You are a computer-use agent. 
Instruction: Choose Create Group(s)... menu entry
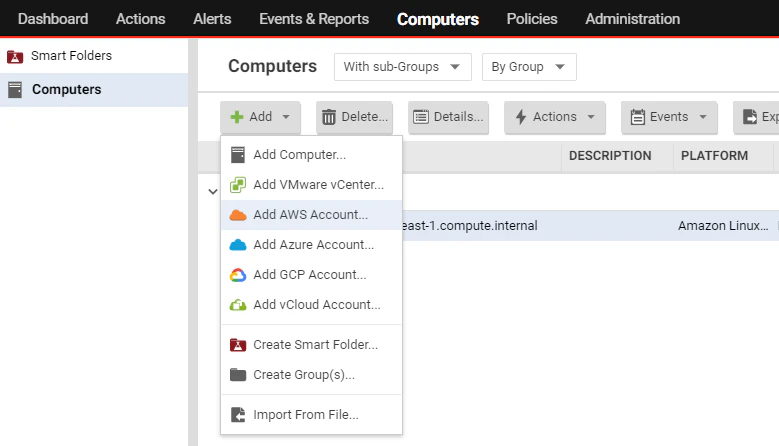312,374
